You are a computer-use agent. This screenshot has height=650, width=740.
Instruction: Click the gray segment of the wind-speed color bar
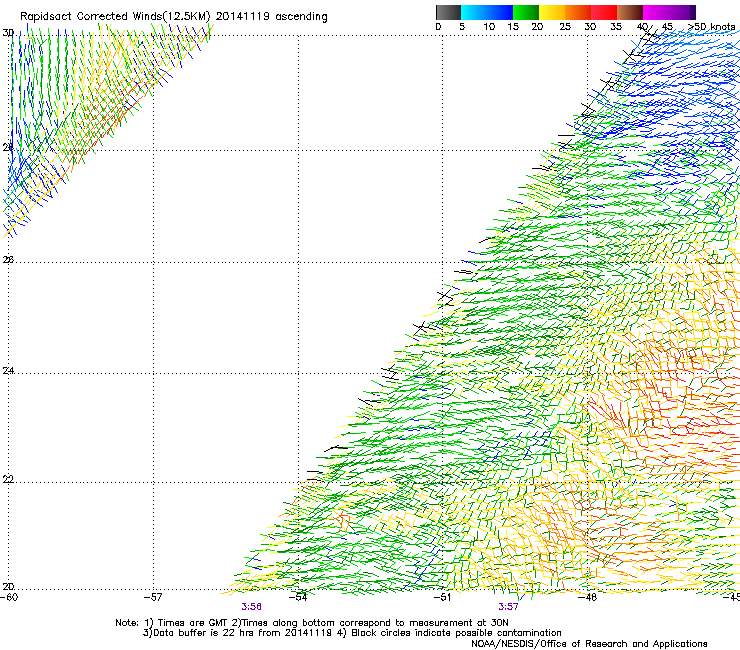pos(448,12)
